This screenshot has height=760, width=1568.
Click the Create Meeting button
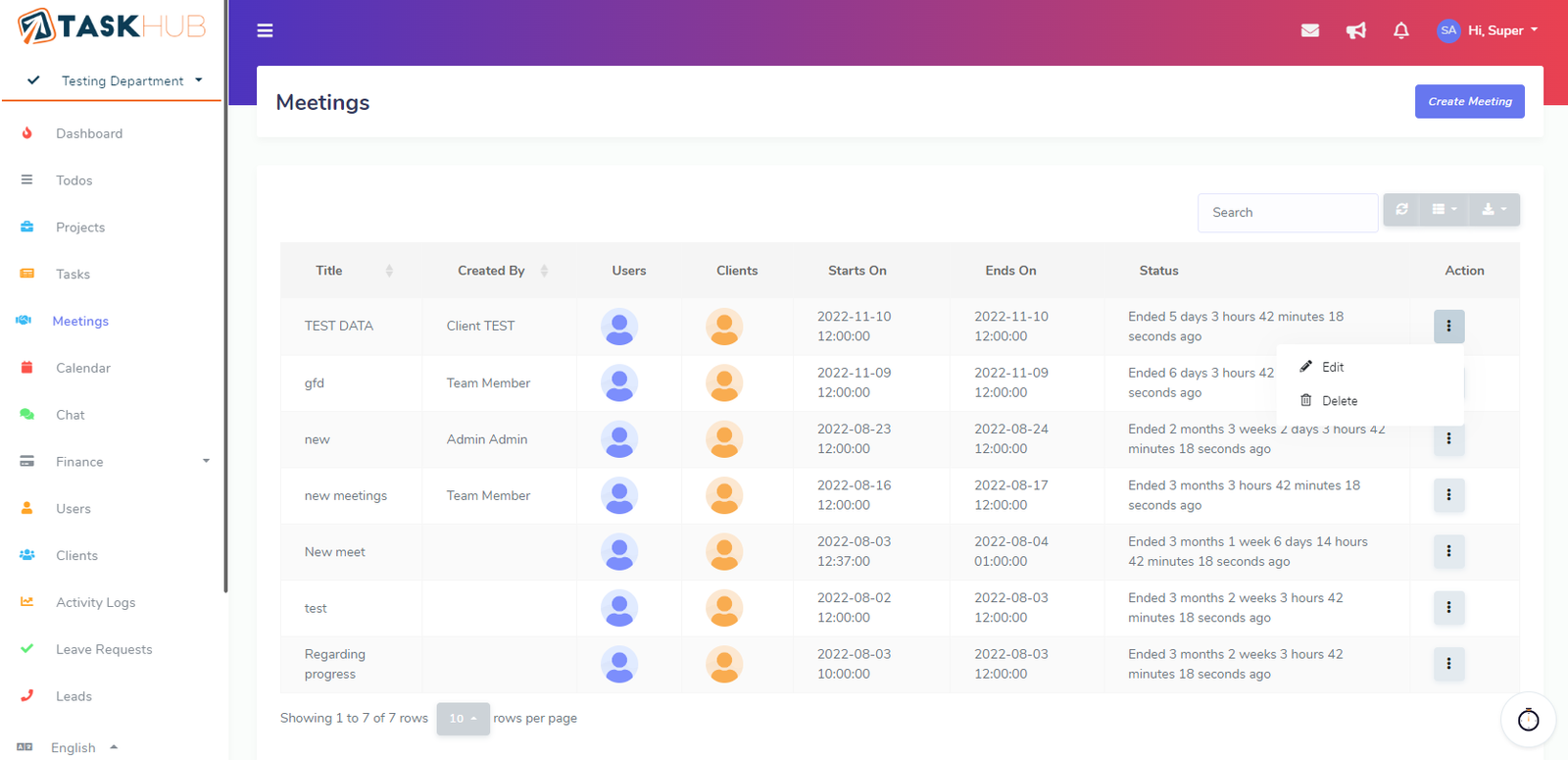point(1469,102)
